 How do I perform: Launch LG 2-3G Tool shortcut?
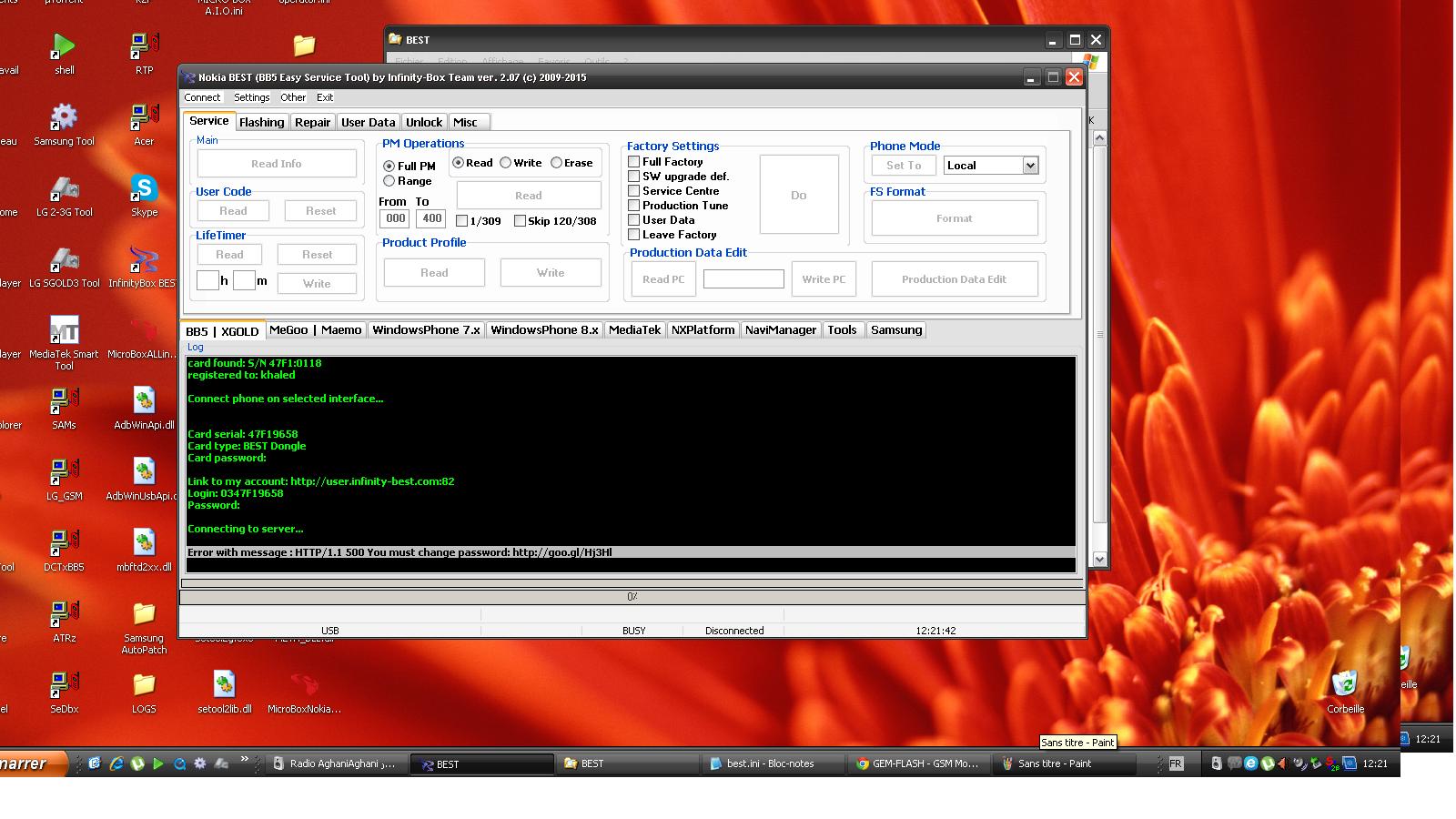click(64, 195)
